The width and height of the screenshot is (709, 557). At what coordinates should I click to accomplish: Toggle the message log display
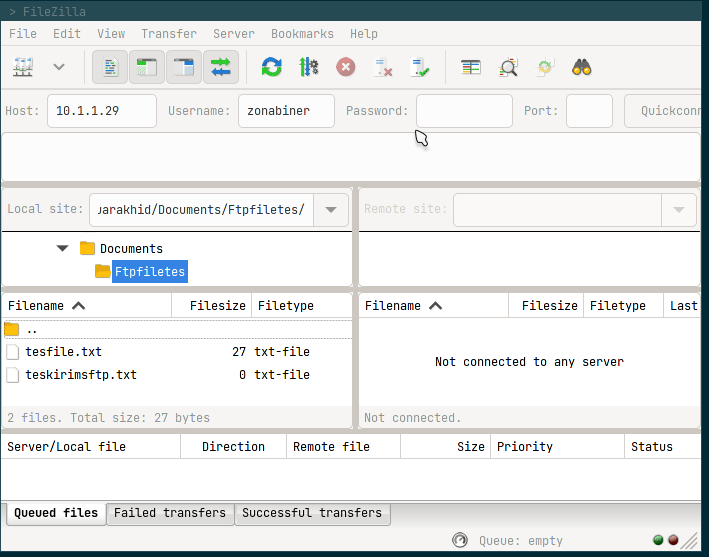point(110,67)
